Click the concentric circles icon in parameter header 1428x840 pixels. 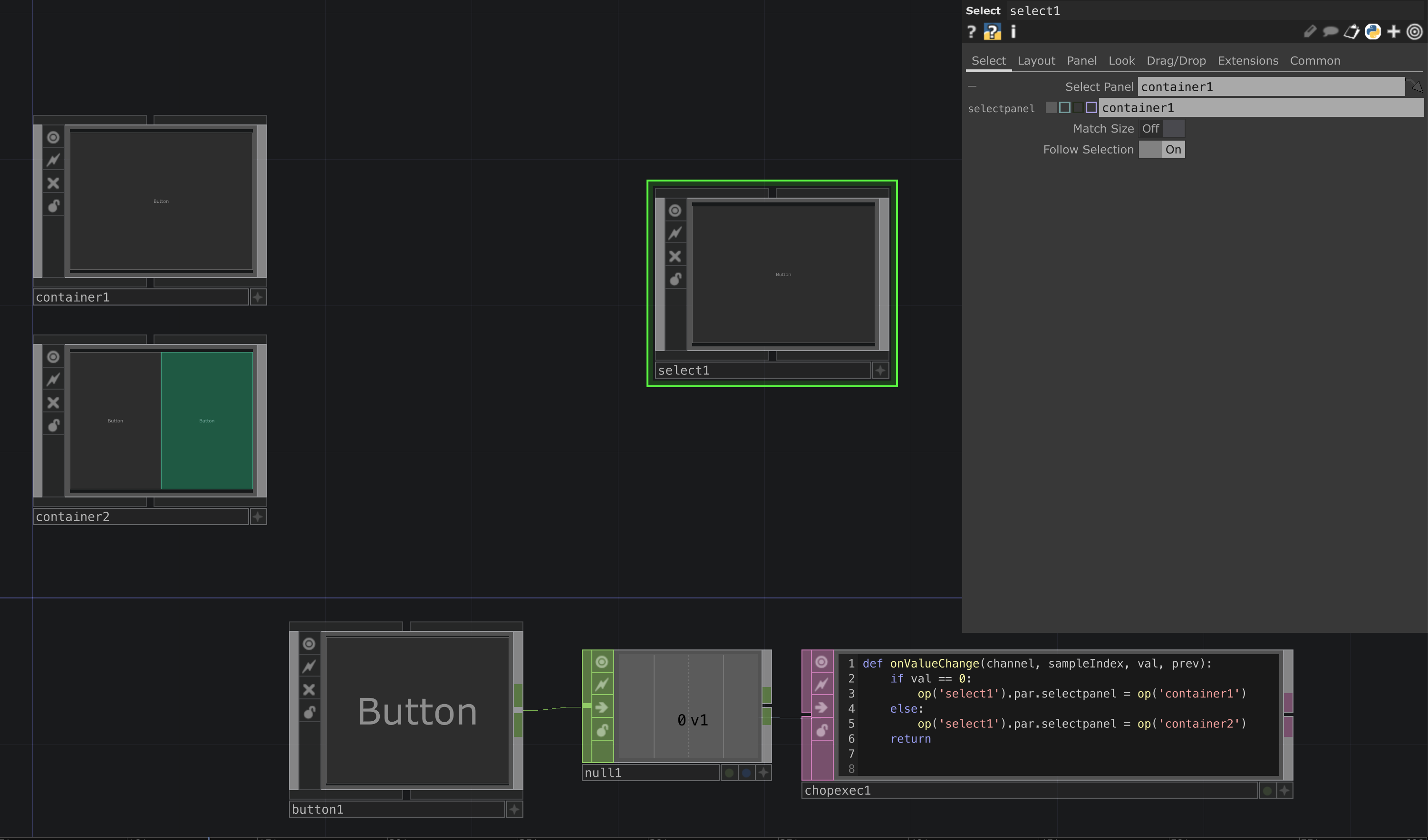1414,32
